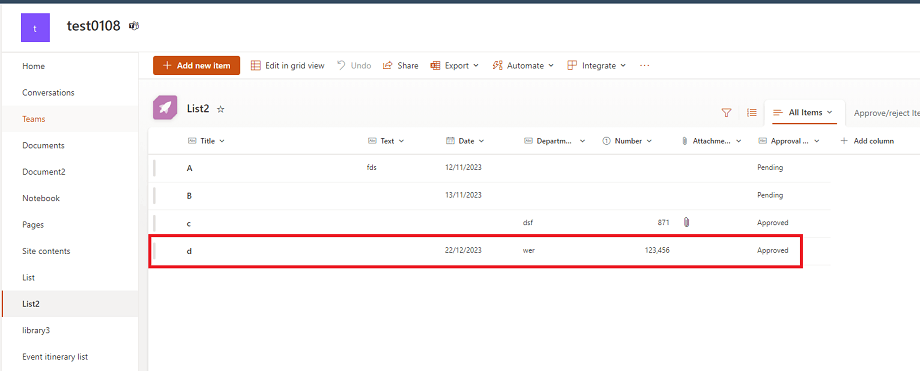
Task: Open item titled d
Action: point(189,251)
